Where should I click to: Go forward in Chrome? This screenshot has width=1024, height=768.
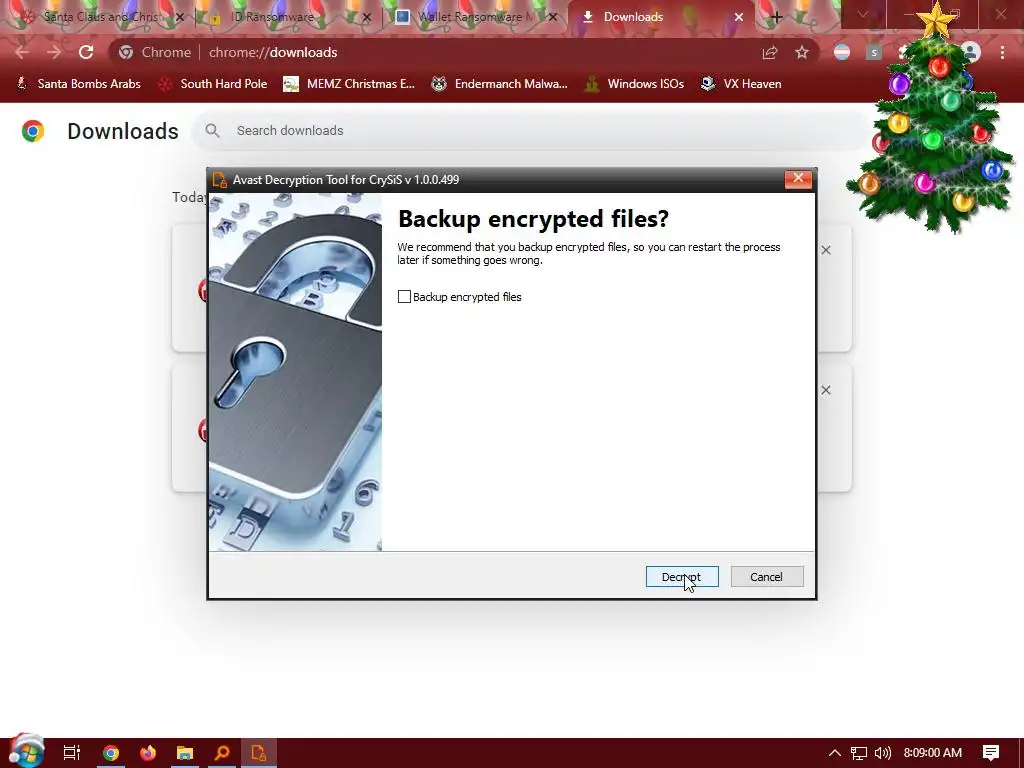pos(54,52)
